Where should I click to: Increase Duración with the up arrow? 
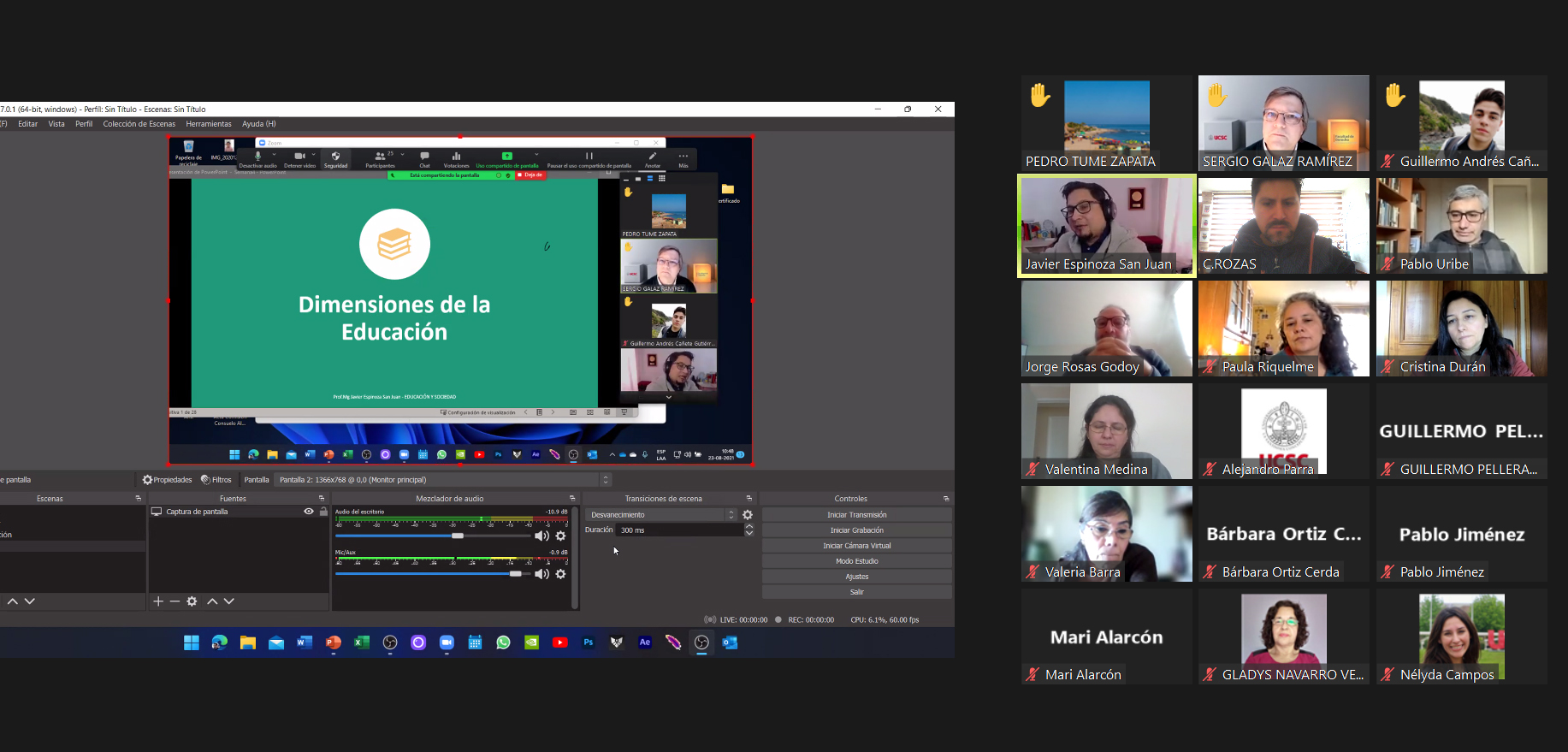[x=749, y=527]
